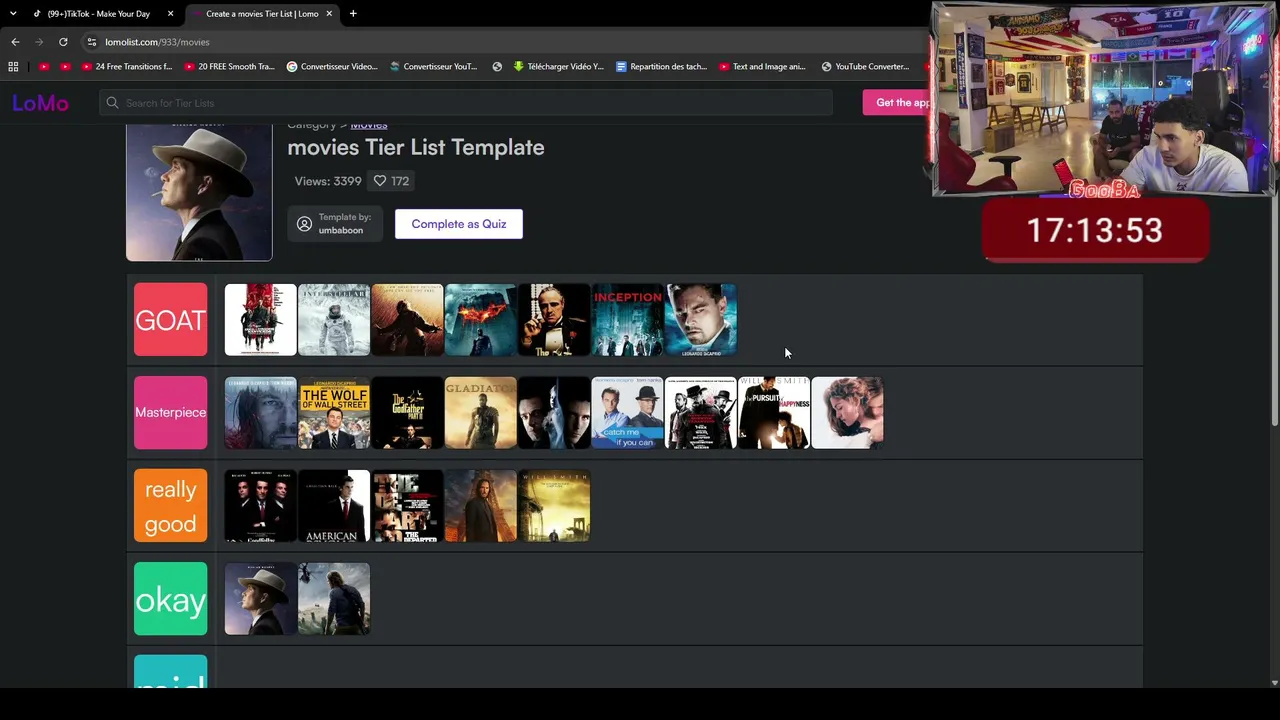Viewport: 1280px width, 720px height.
Task: Select the yellow bridge poster in really good tier
Action: pos(555,506)
